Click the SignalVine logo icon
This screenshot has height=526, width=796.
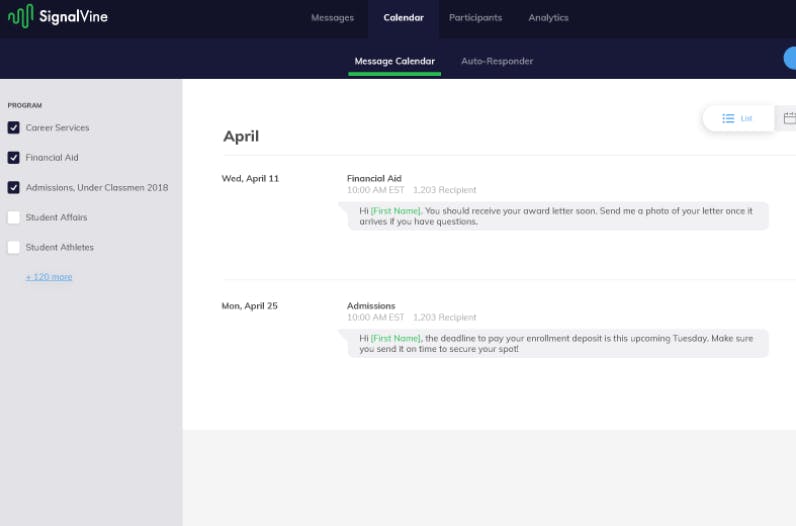click(x=21, y=16)
